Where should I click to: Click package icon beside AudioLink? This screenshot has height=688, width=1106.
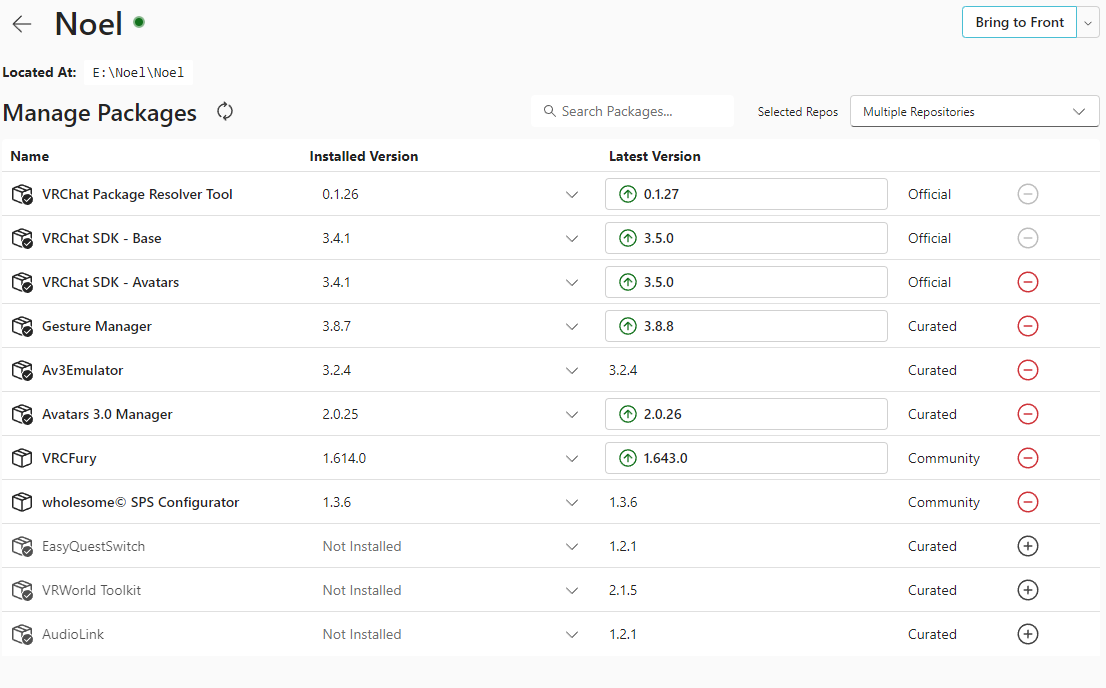(x=23, y=634)
